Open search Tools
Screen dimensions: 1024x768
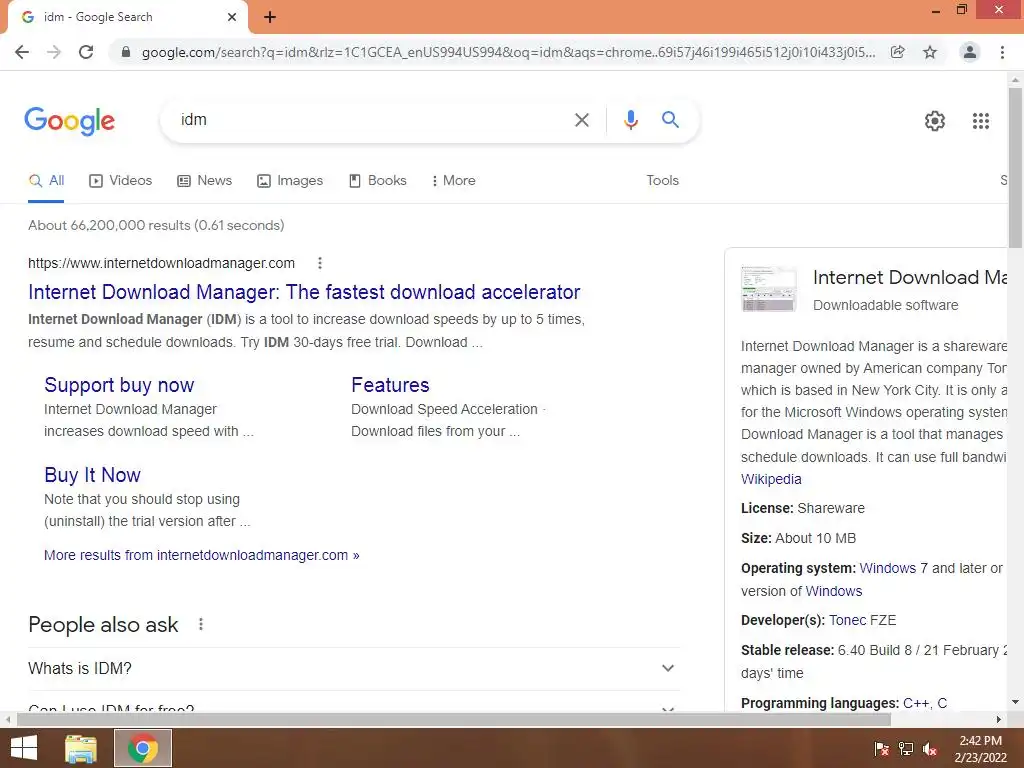coord(663,181)
